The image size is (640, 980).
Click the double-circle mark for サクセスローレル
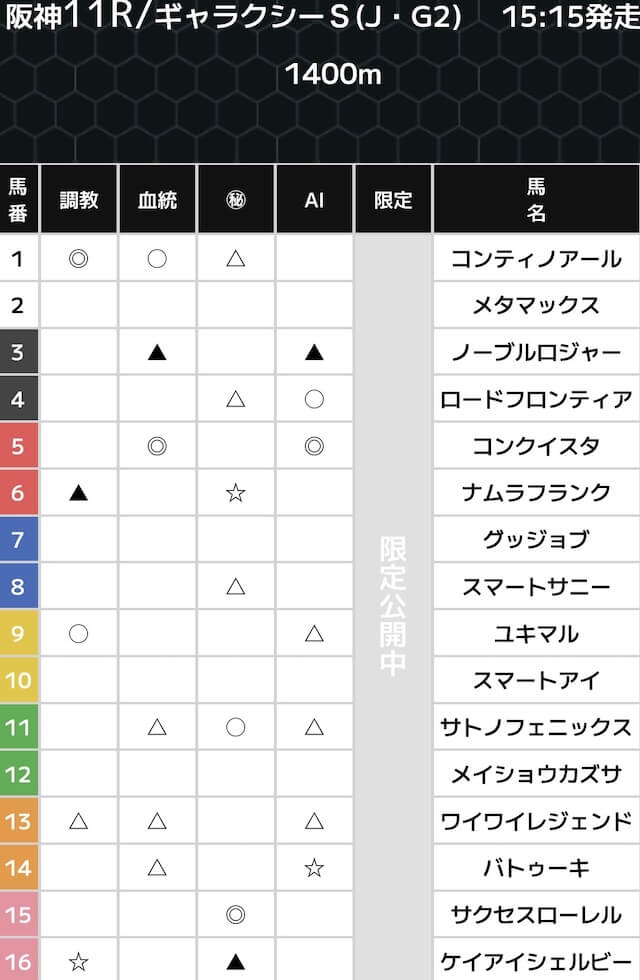tap(236, 915)
